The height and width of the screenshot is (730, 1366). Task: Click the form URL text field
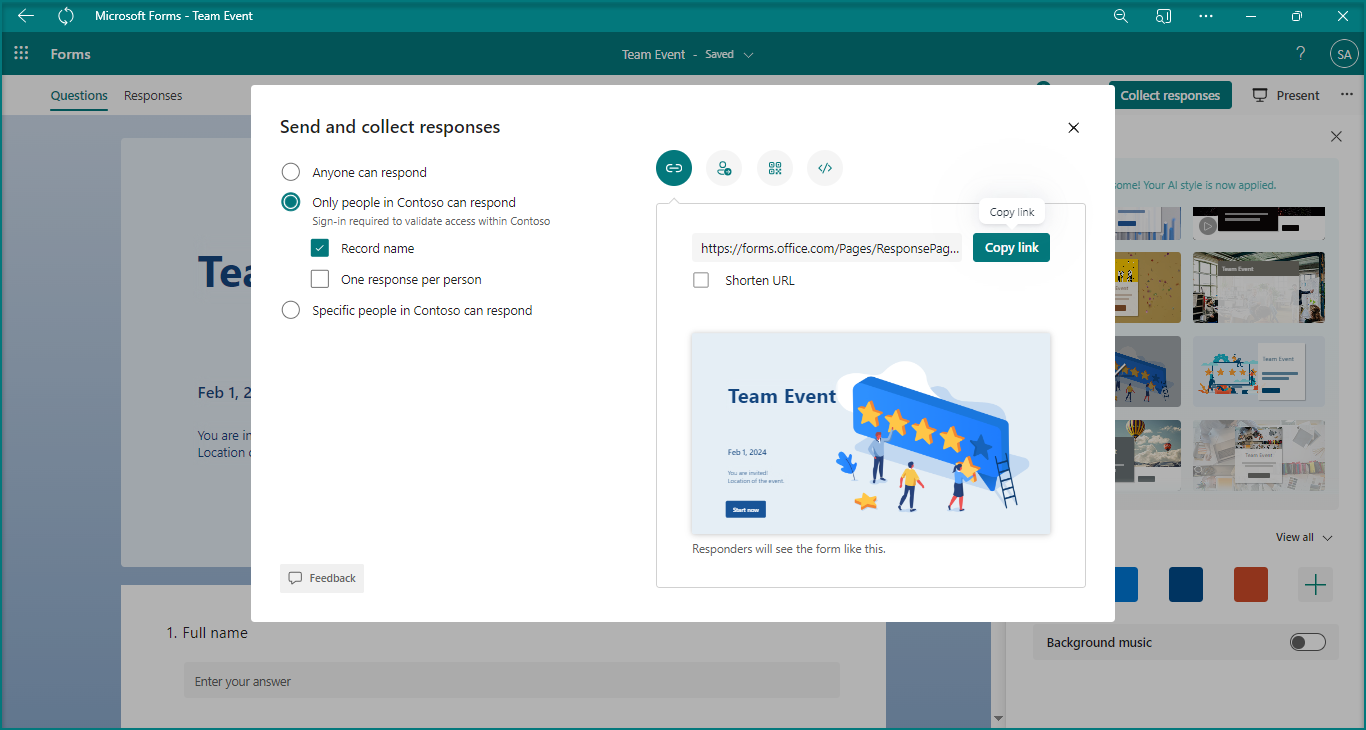click(x=826, y=248)
